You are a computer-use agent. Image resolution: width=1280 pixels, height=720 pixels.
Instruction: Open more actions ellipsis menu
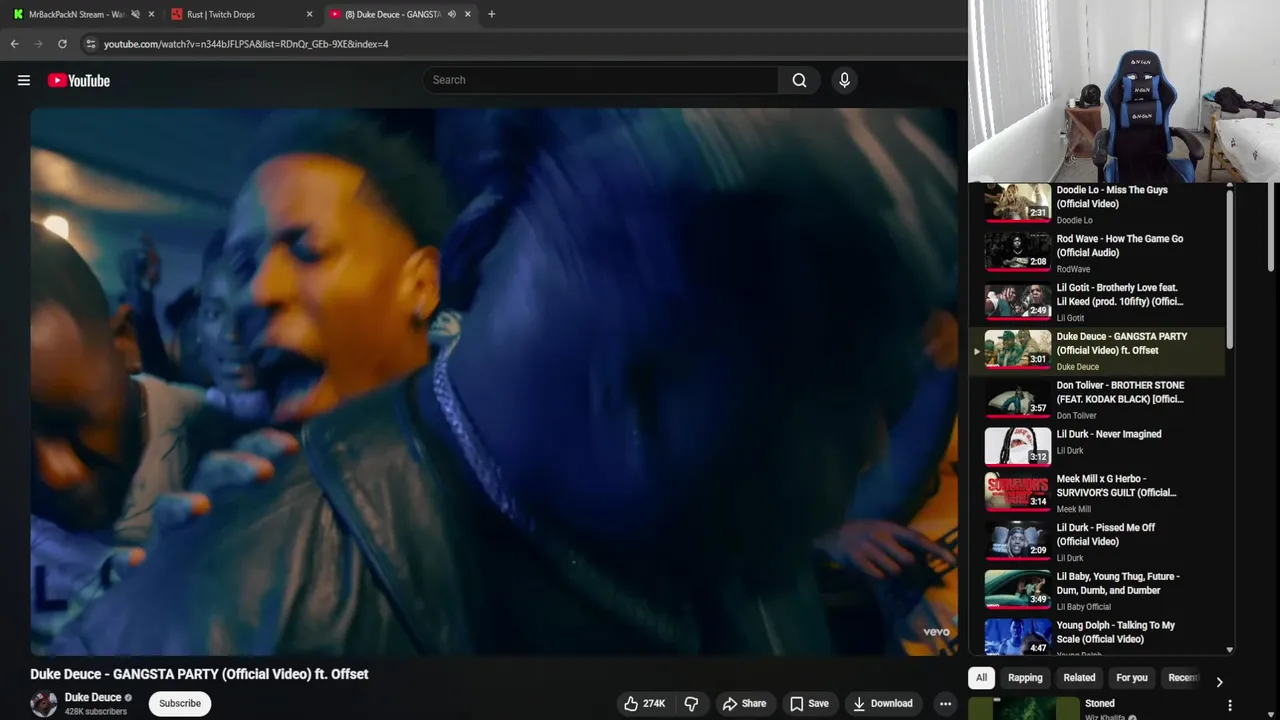945,703
